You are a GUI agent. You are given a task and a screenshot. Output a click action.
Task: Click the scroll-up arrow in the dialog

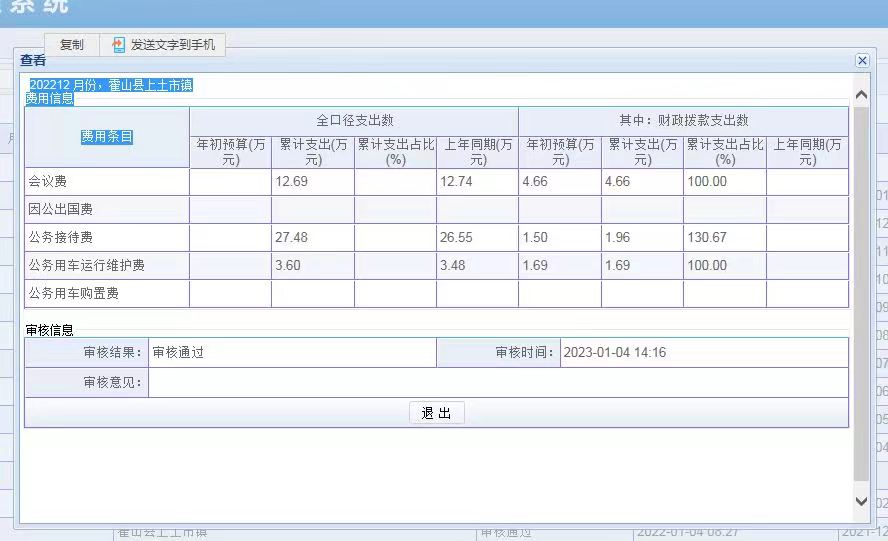(x=861, y=94)
